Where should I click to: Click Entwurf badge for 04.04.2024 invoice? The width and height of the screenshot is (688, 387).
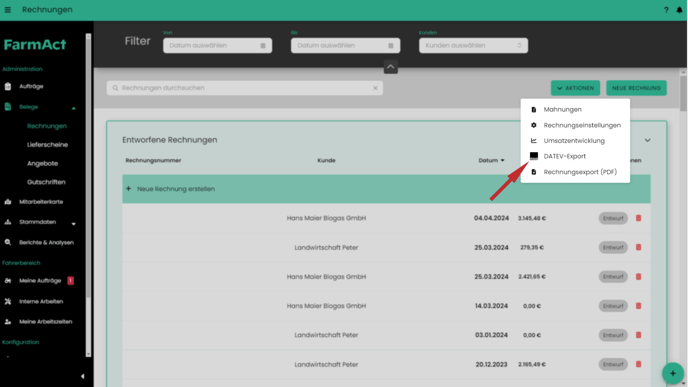pyautogui.click(x=613, y=218)
